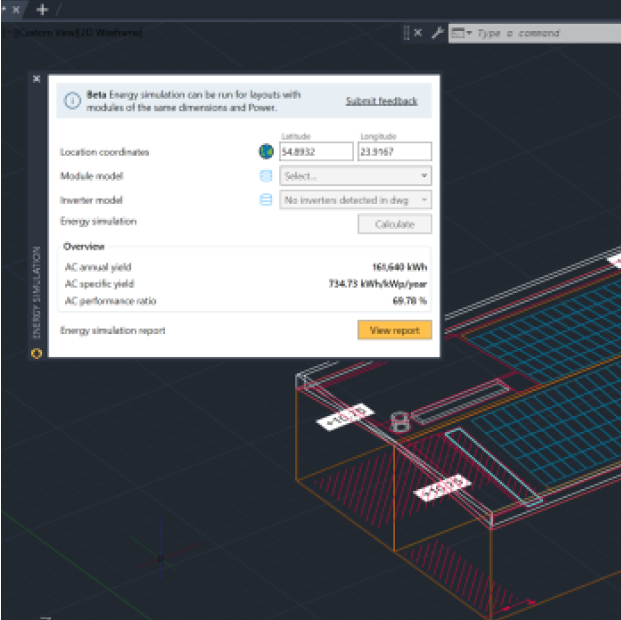The image size is (621, 620).
Task: Click the View report button
Action: point(394,330)
